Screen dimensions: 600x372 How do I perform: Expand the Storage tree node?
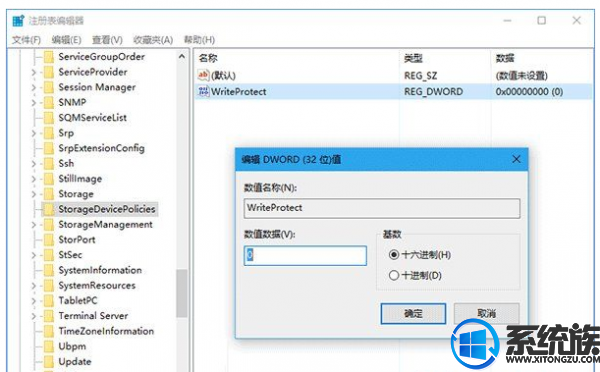(x=34, y=194)
